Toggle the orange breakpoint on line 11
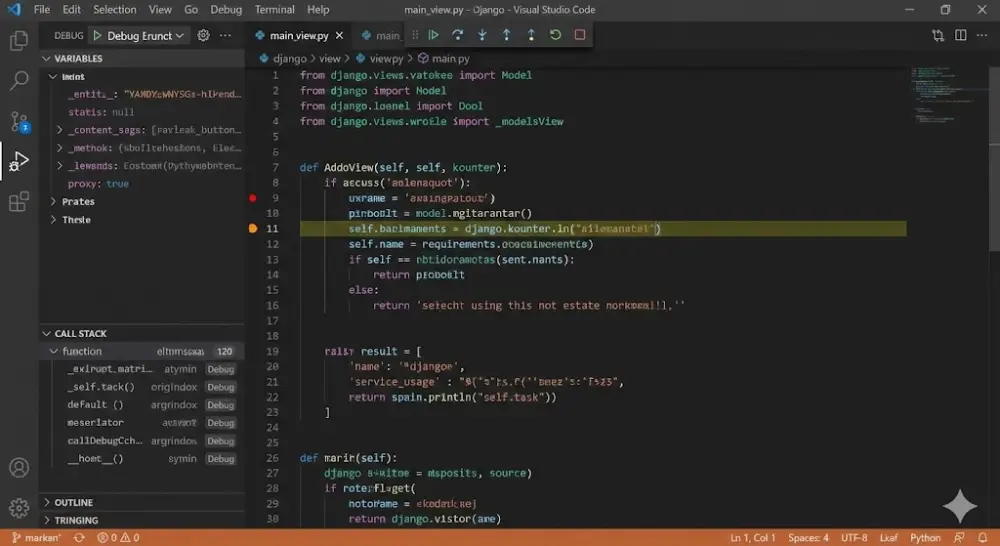Screen dimensions: 1000x546 click(x=253, y=228)
